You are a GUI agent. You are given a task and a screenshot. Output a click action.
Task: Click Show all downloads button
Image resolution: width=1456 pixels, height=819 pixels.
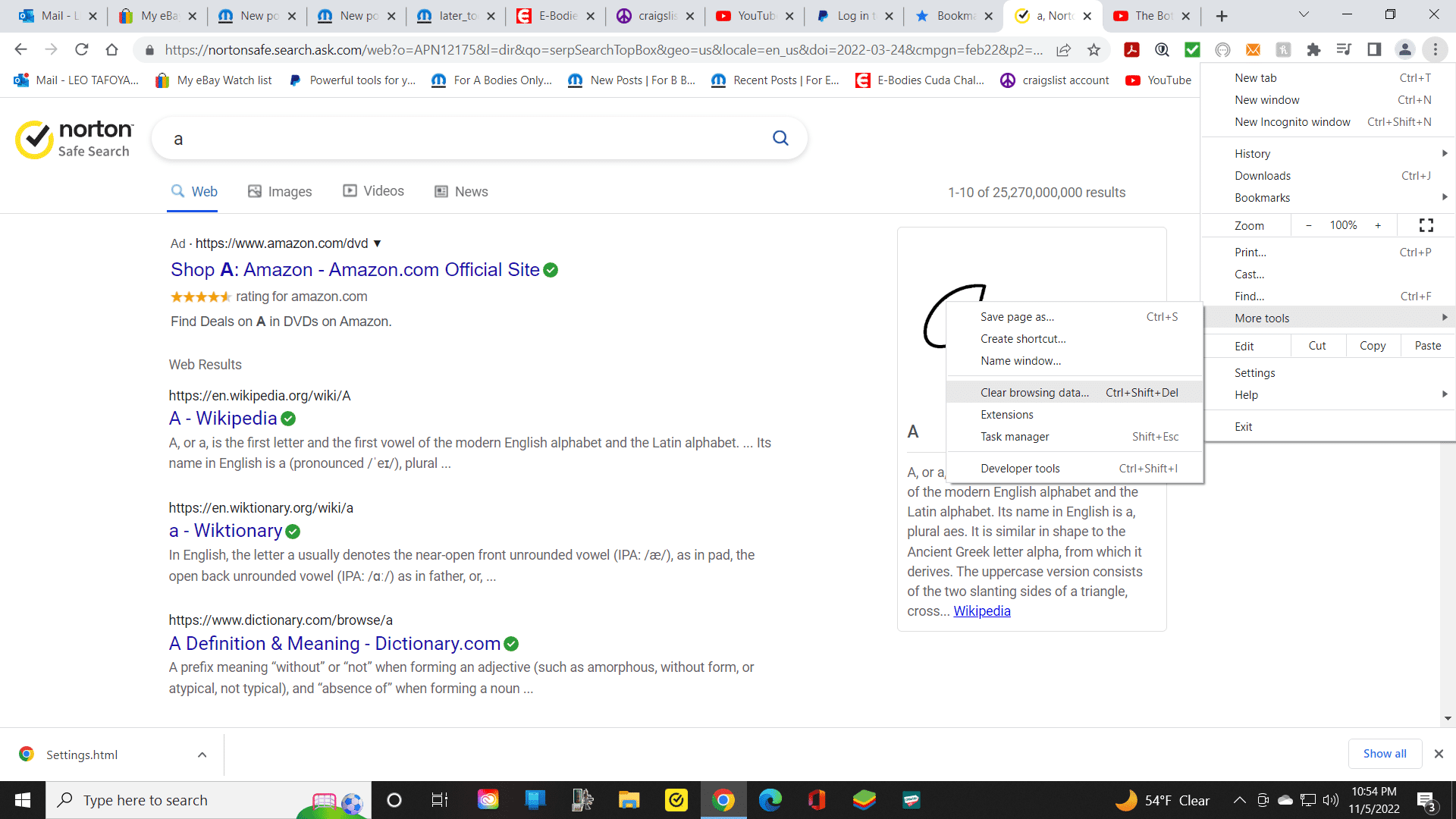pyautogui.click(x=1384, y=754)
